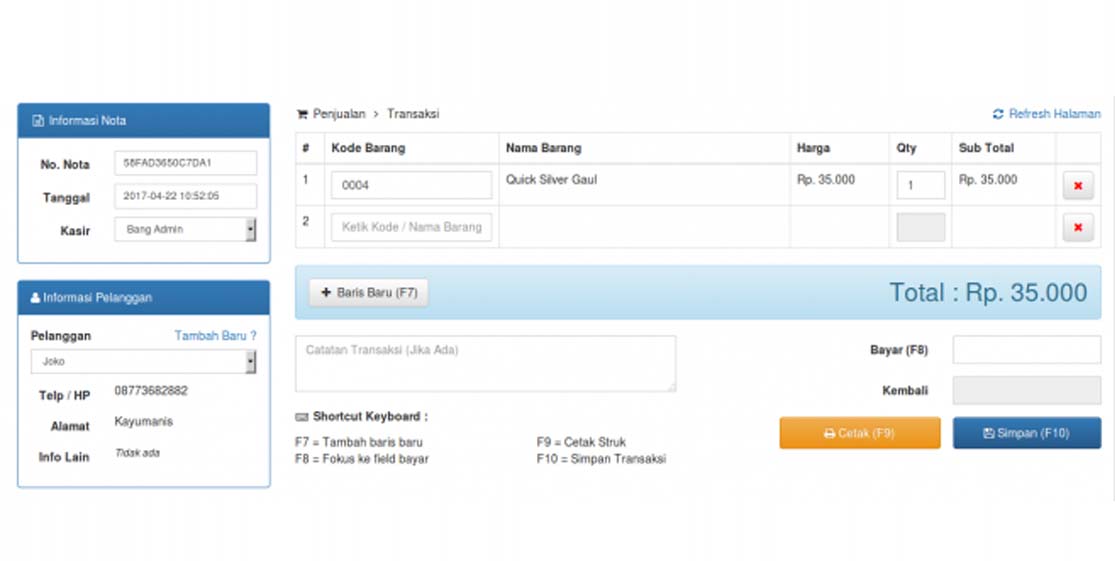Image resolution: width=1115 pixels, height=561 pixels.
Task: Click the Ketik Kode / Nama Barang field
Action: 411,227
